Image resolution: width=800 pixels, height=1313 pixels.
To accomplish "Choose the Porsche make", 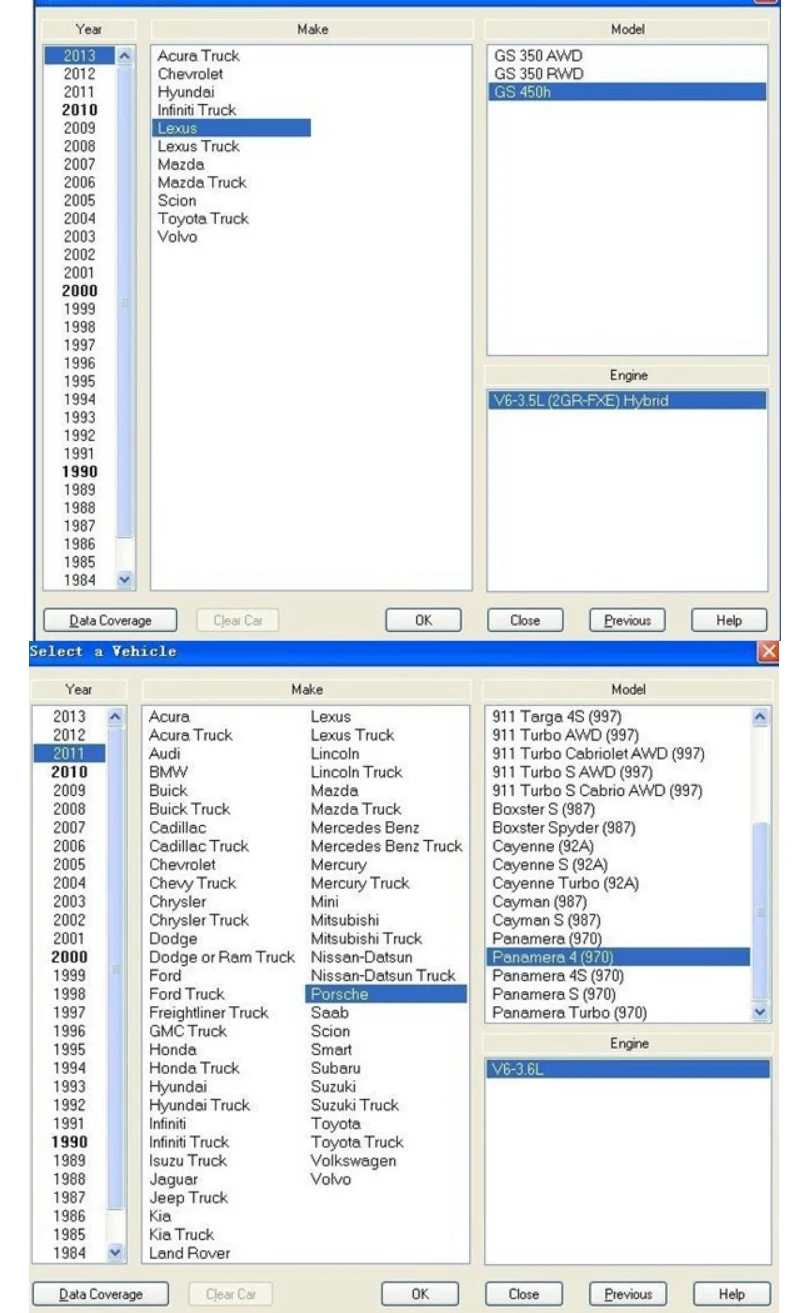I will click(x=386, y=994).
